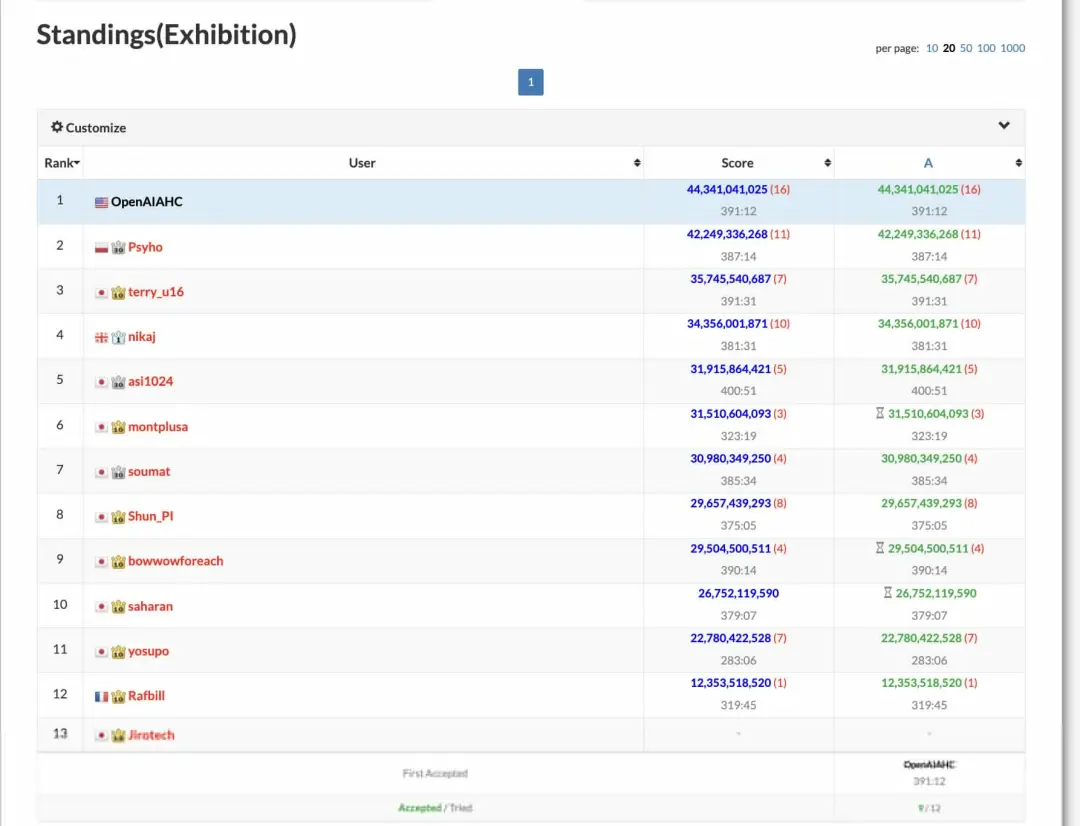The width and height of the screenshot is (1080, 826).
Task: Sort the table by User column
Action: (x=363, y=163)
